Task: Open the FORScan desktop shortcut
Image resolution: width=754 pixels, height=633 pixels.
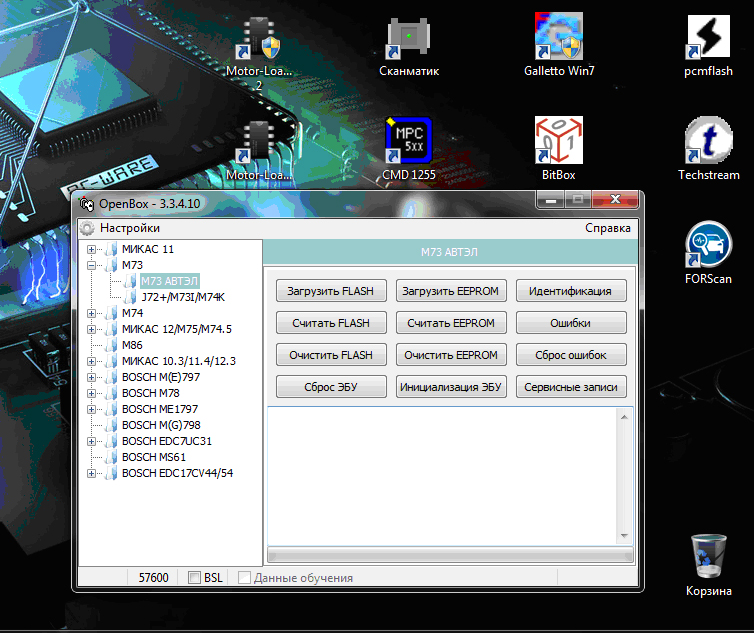Action: coord(709,247)
